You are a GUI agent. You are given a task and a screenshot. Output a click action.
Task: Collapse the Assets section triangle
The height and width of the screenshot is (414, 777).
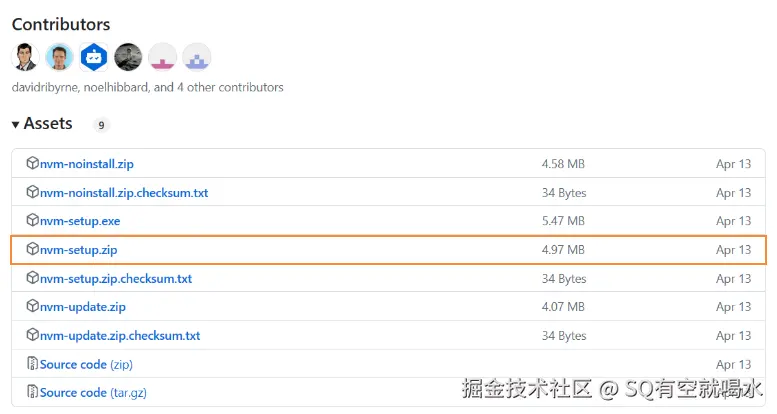pyautogui.click(x=16, y=125)
